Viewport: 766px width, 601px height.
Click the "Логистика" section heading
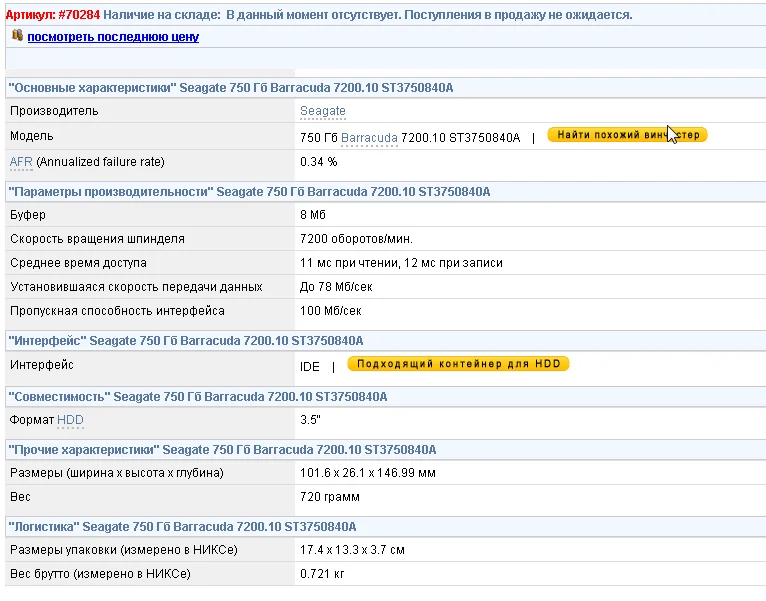182,526
